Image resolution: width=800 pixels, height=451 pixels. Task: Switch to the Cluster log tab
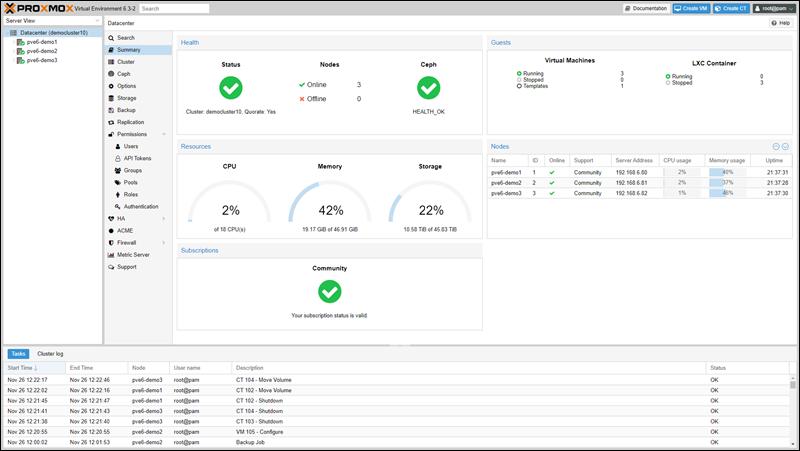pyautogui.click(x=50, y=354)
